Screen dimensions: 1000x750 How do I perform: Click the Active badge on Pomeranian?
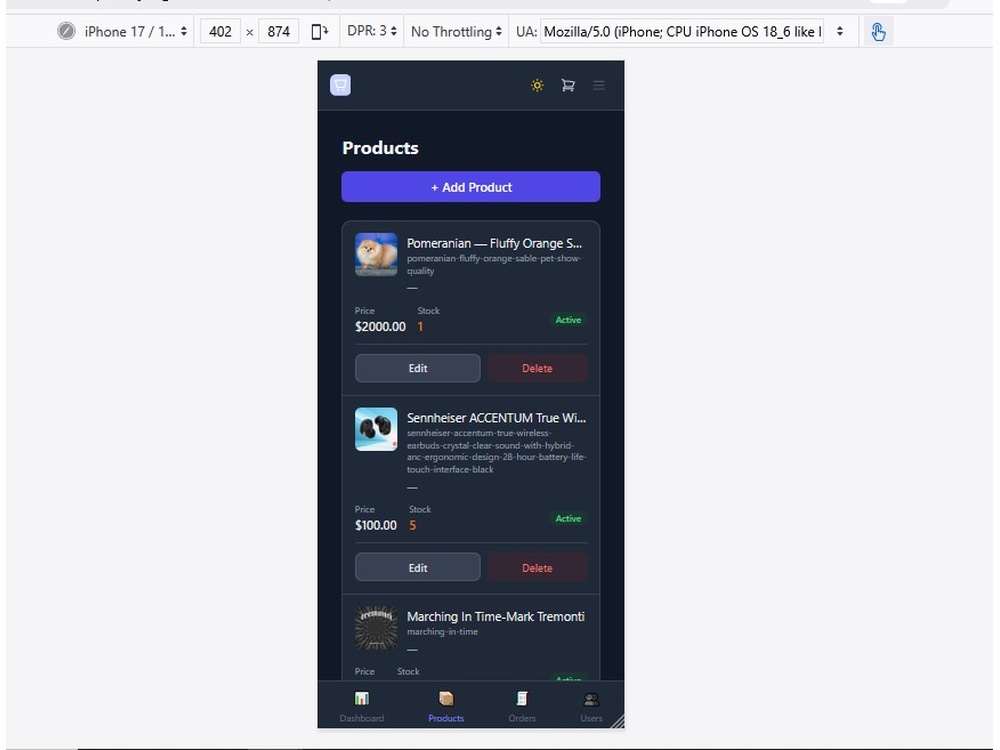point(568,320)
